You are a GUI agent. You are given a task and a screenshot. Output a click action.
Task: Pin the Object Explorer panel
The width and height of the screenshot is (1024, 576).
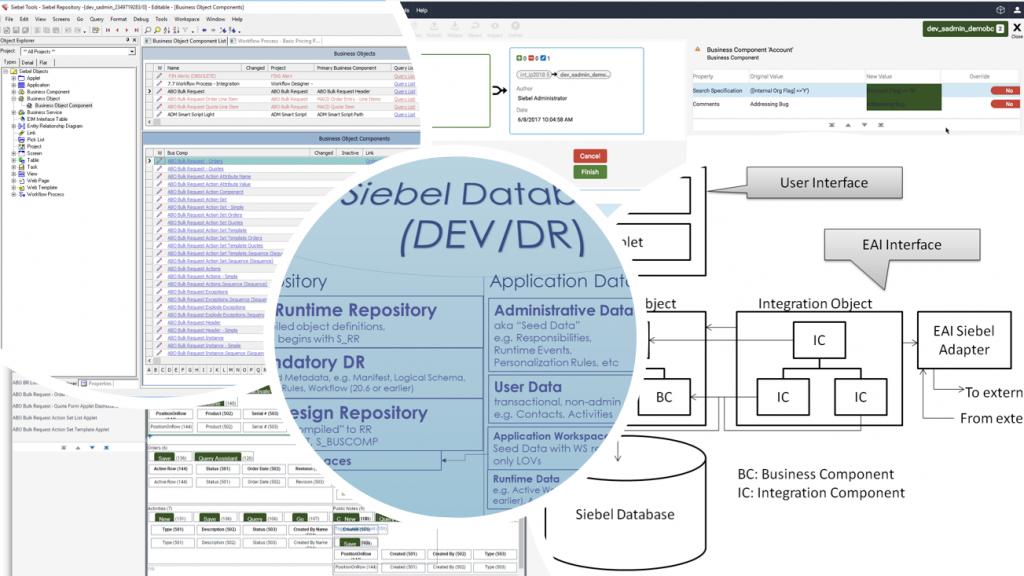click(x=127, y=40)
